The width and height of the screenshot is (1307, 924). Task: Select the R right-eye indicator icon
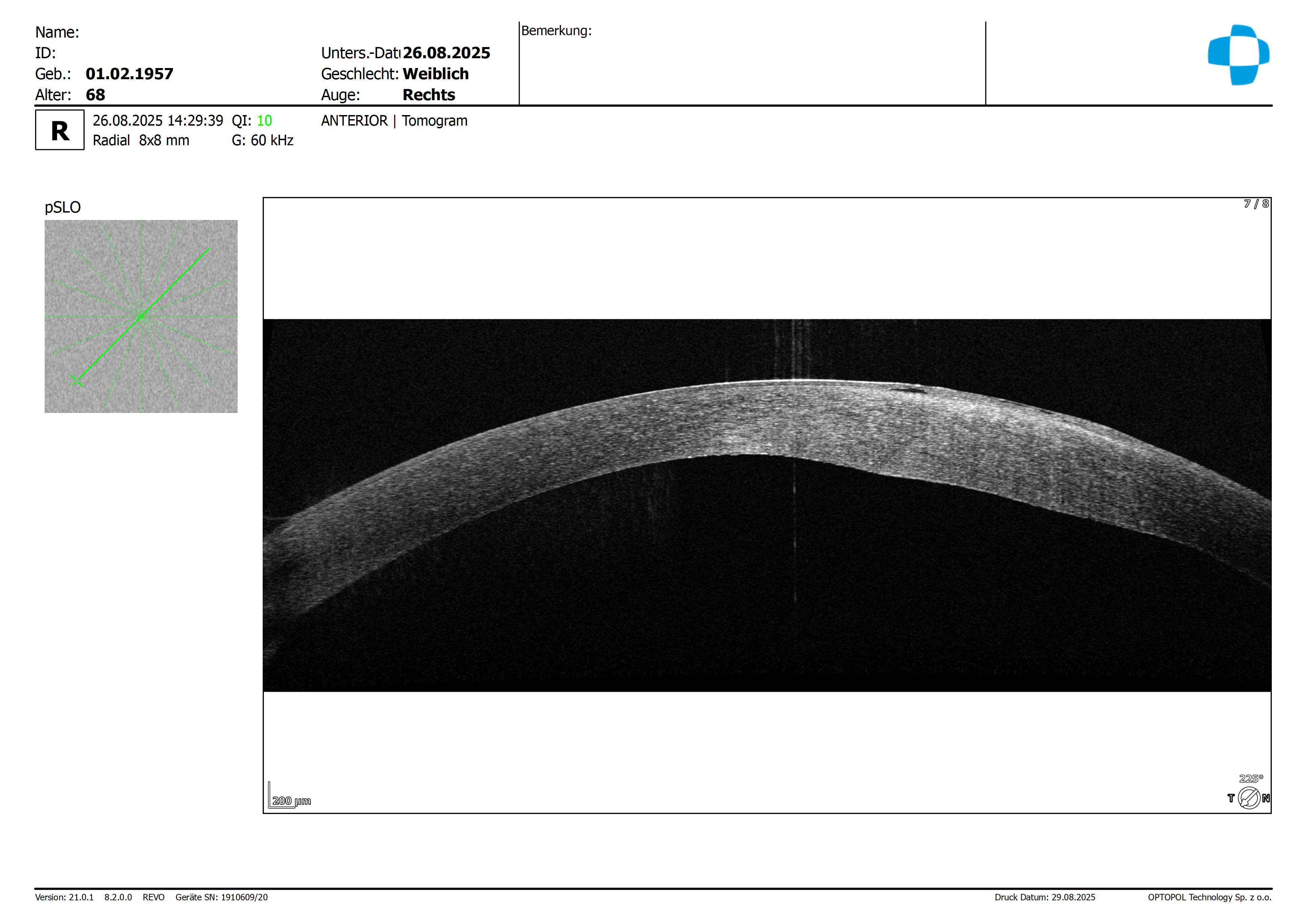[x=59, y=130]
